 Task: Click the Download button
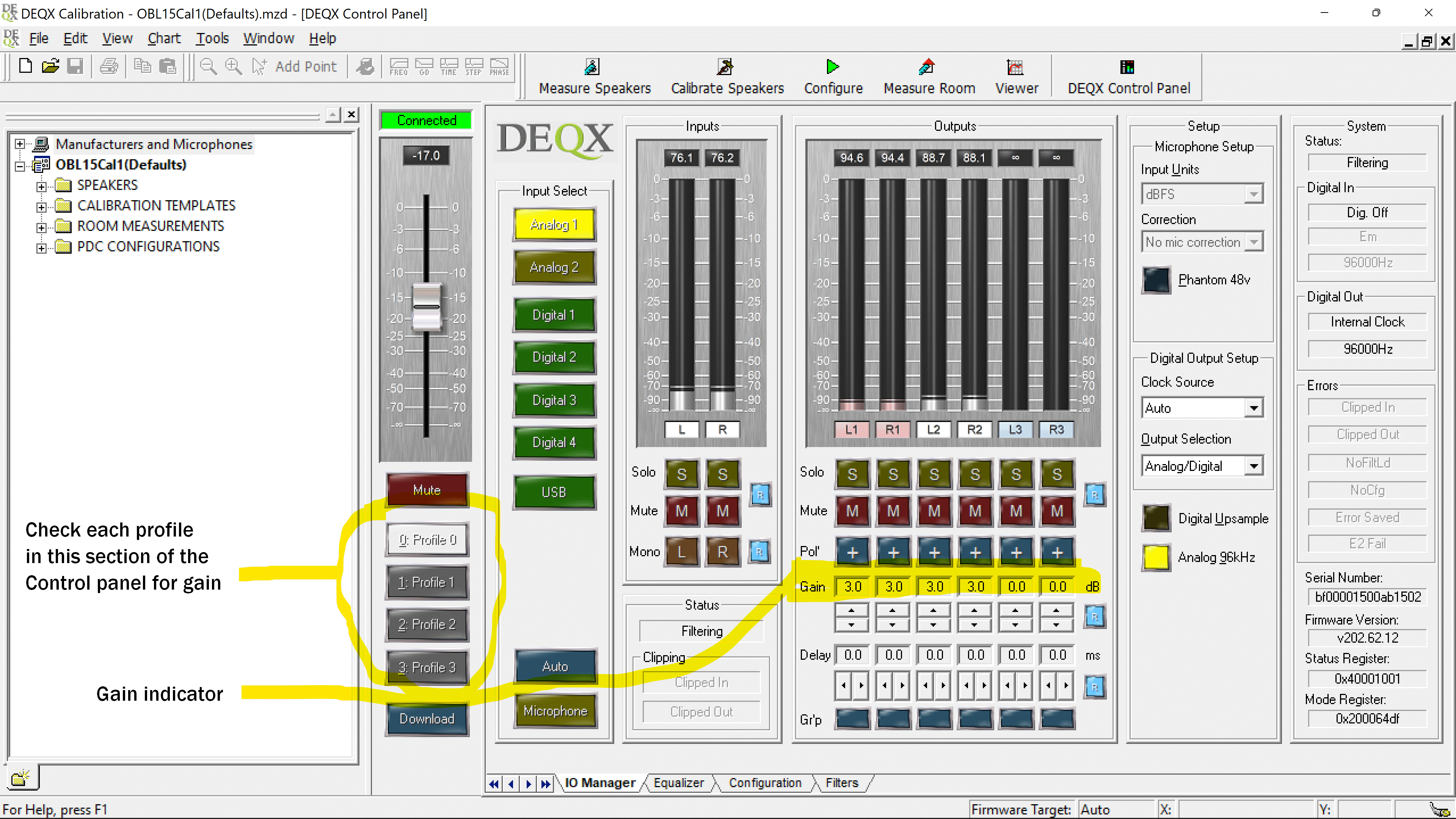point(427,719)
